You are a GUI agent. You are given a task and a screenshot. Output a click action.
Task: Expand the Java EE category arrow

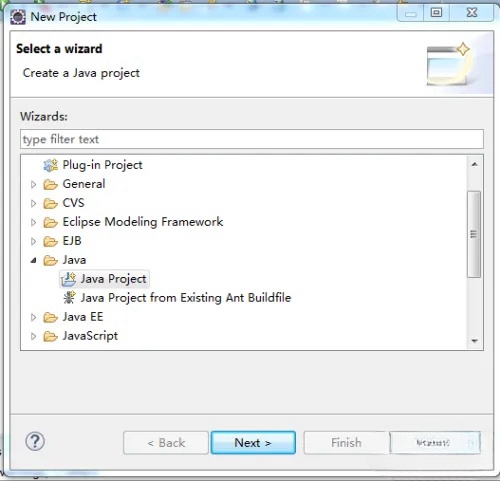[x=33, y=317]
